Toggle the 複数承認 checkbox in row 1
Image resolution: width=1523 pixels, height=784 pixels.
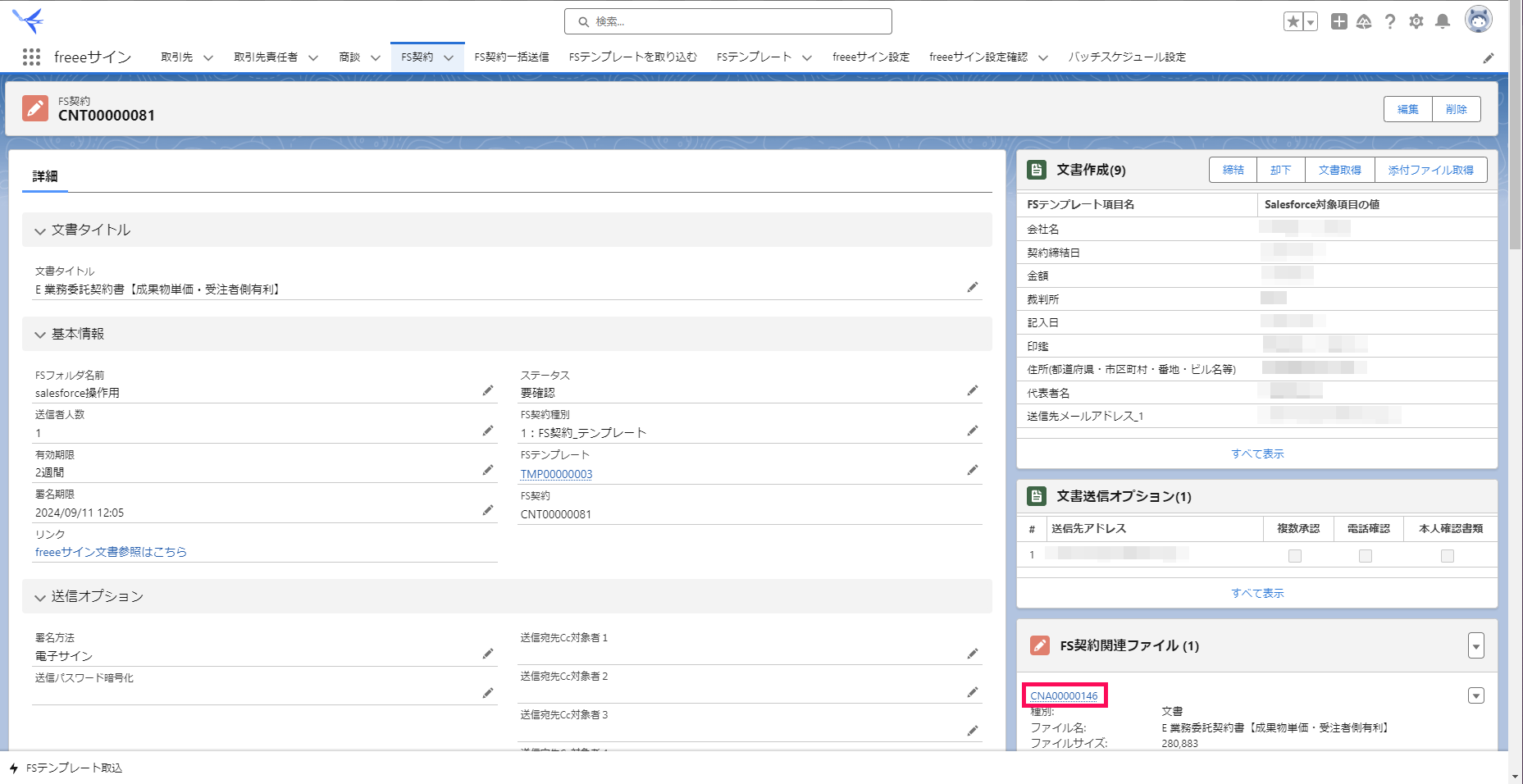point(1295,556)
